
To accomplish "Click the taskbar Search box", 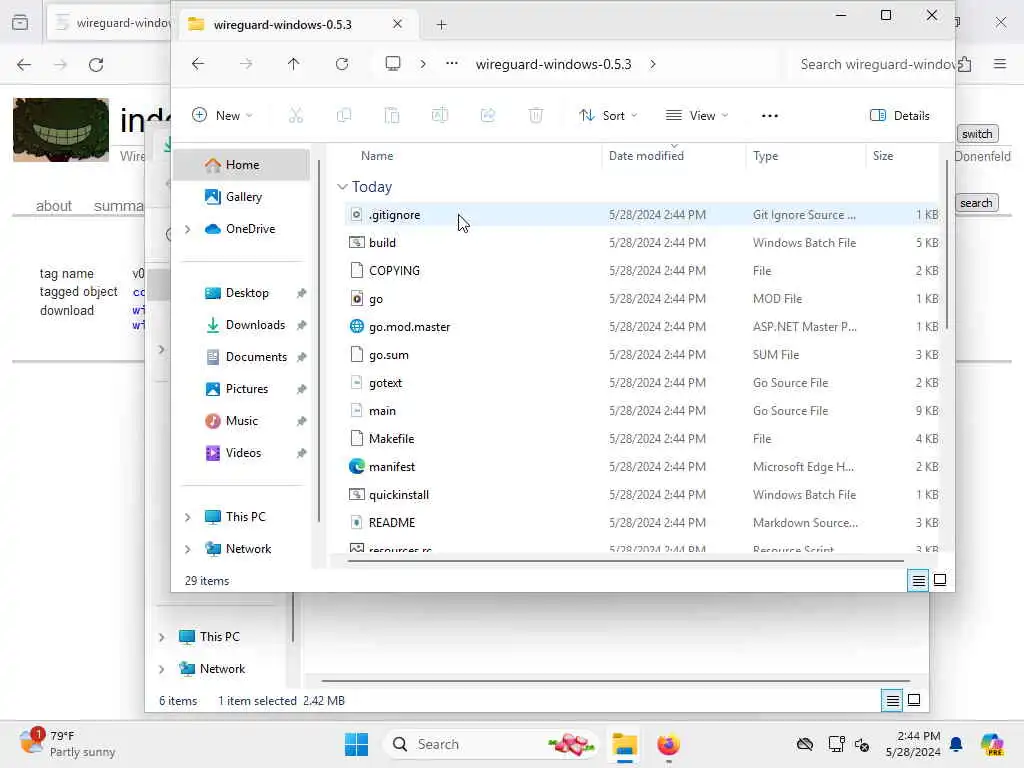I will (490, 744).
